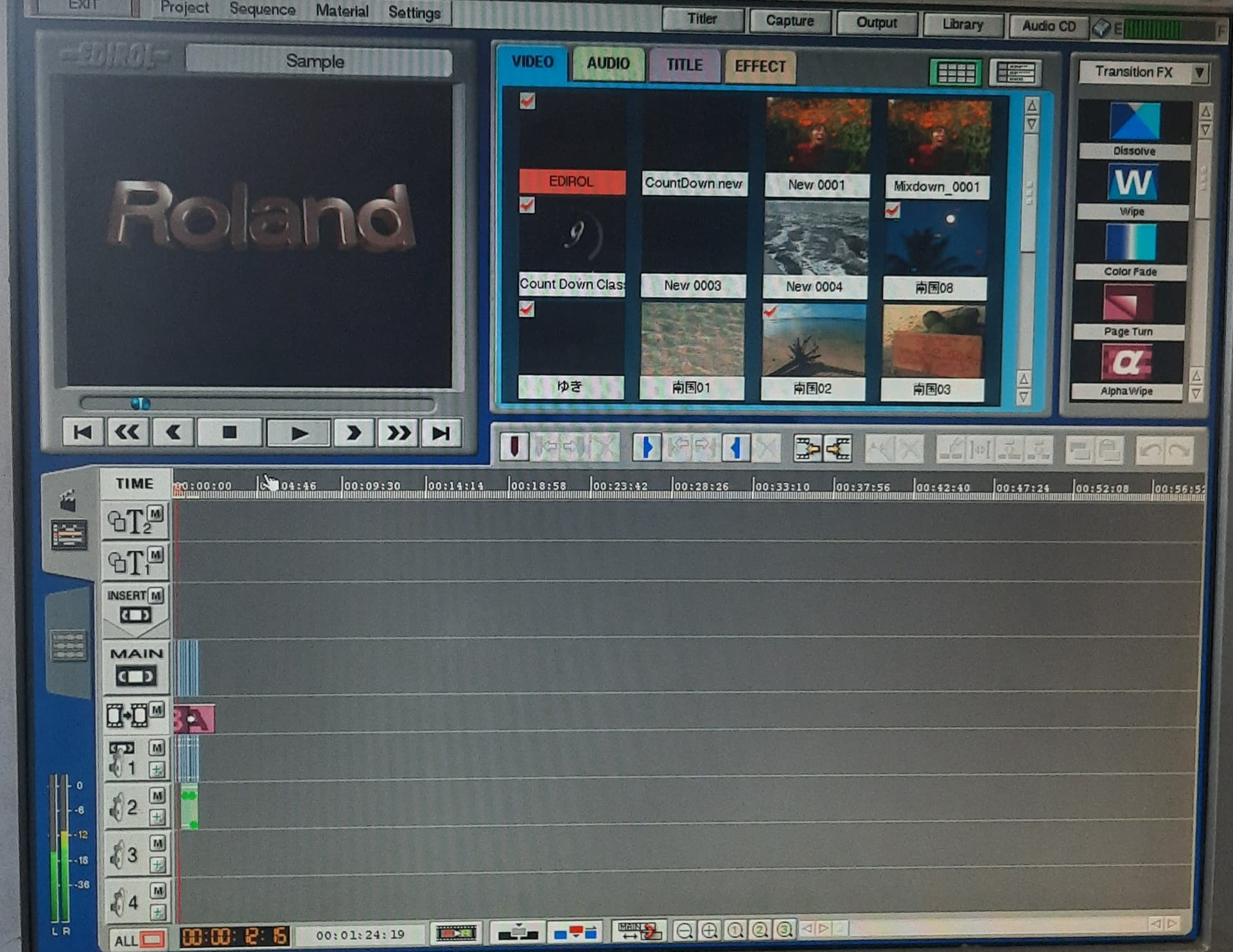
Task: Expand audio track 3 with plus button
Action: click(x=157, y=865)
